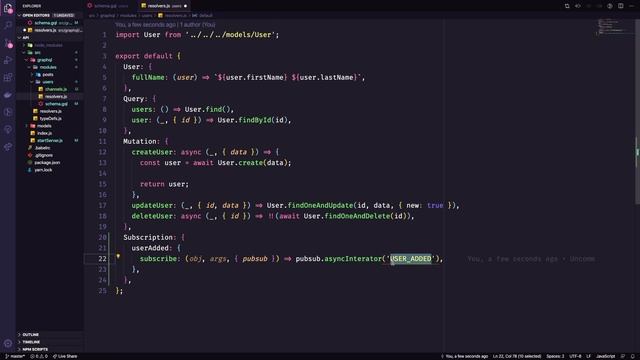640x360 pixels.
Task: Click the '1 author (You)' code lens above line 1
Action: point(197,24)
